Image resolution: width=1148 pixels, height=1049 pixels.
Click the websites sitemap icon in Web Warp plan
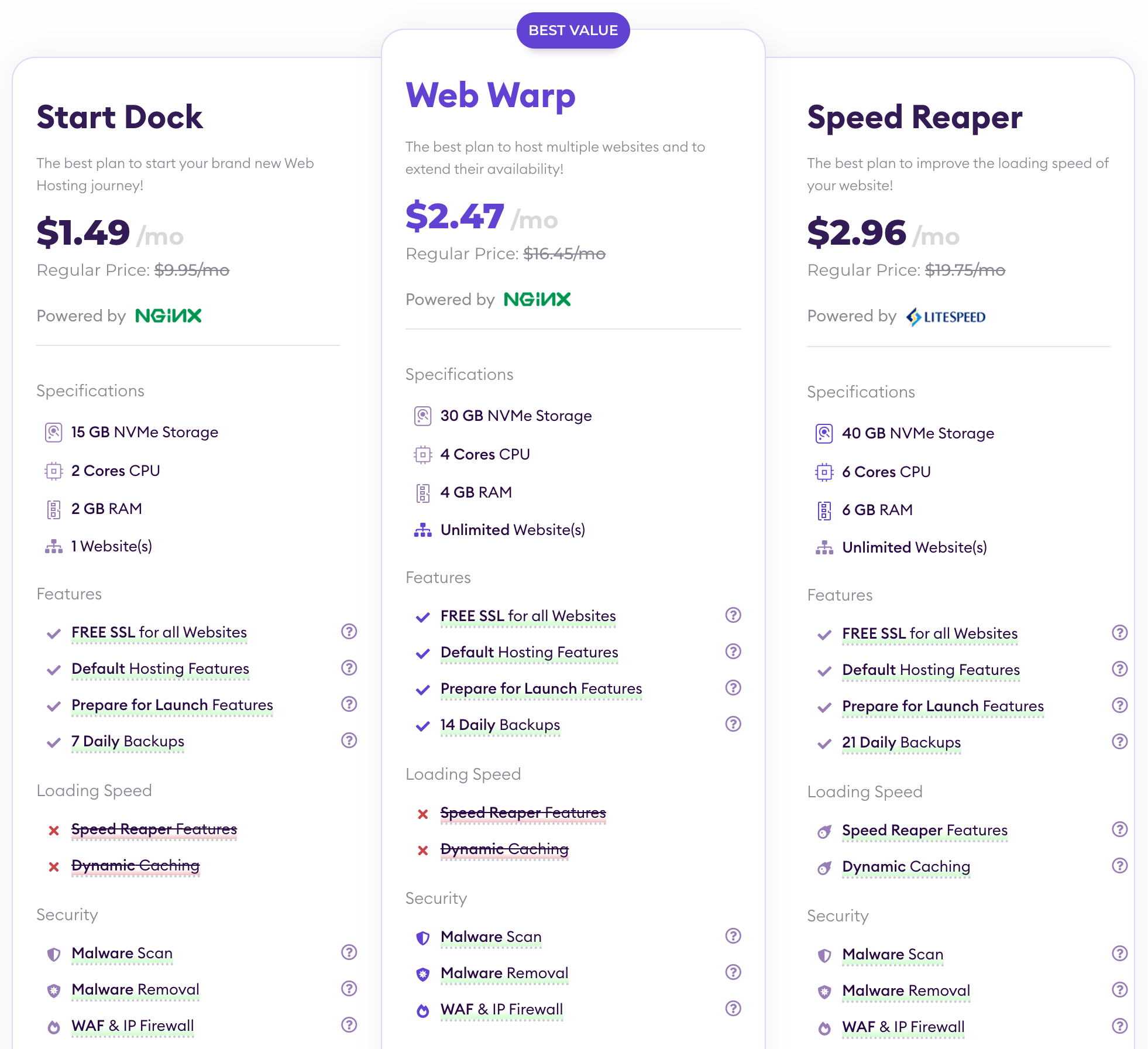pos(422,530)
